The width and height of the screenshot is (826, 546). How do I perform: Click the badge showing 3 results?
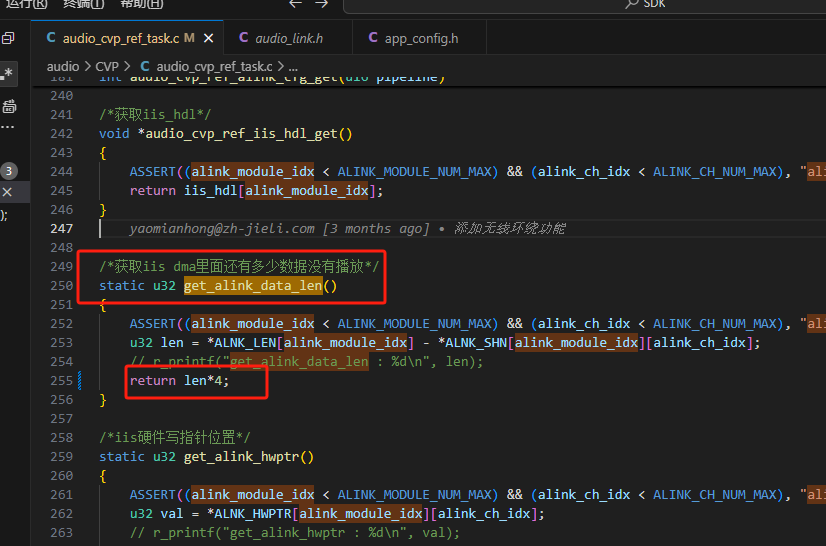[8, 171]
